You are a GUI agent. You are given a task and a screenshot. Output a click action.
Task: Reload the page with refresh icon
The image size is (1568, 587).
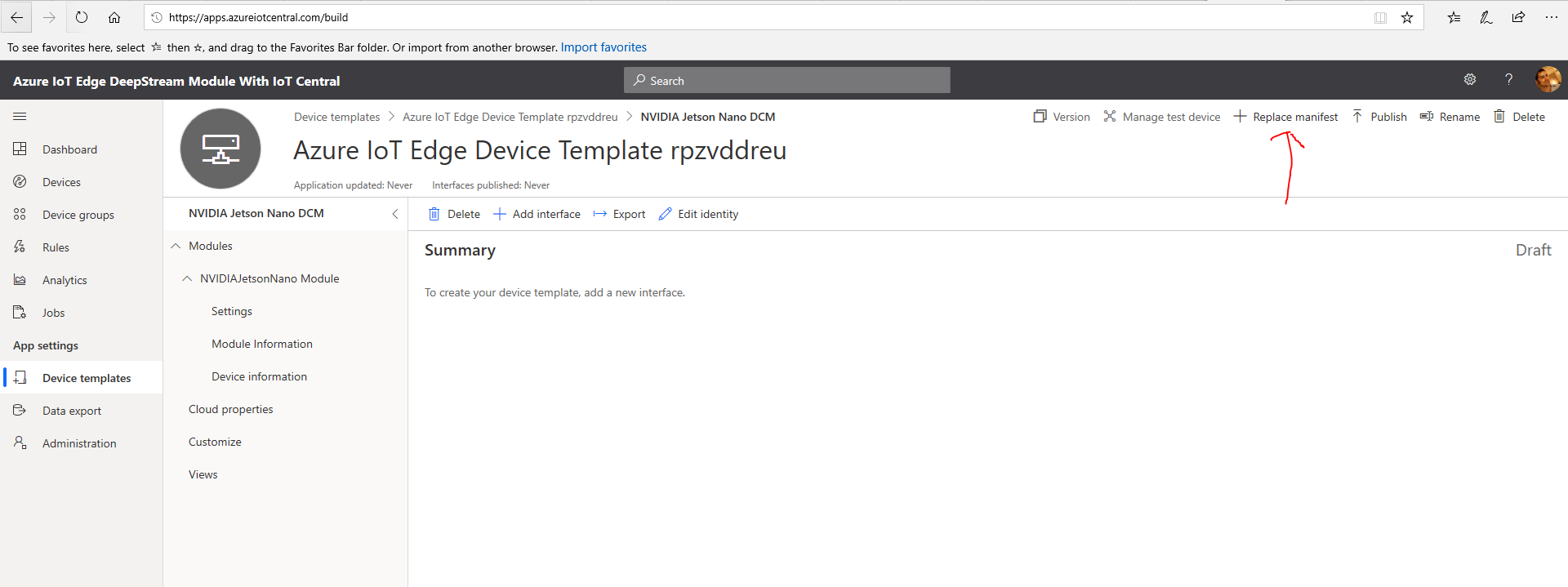coord(82,17)
